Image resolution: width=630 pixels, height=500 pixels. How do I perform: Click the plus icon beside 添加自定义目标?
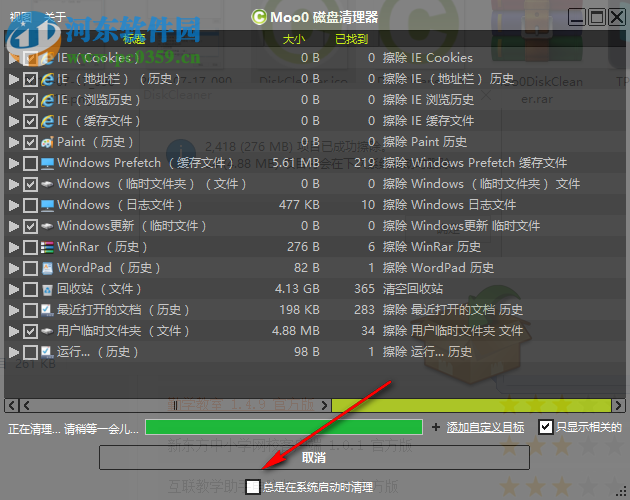pos(436,427)
